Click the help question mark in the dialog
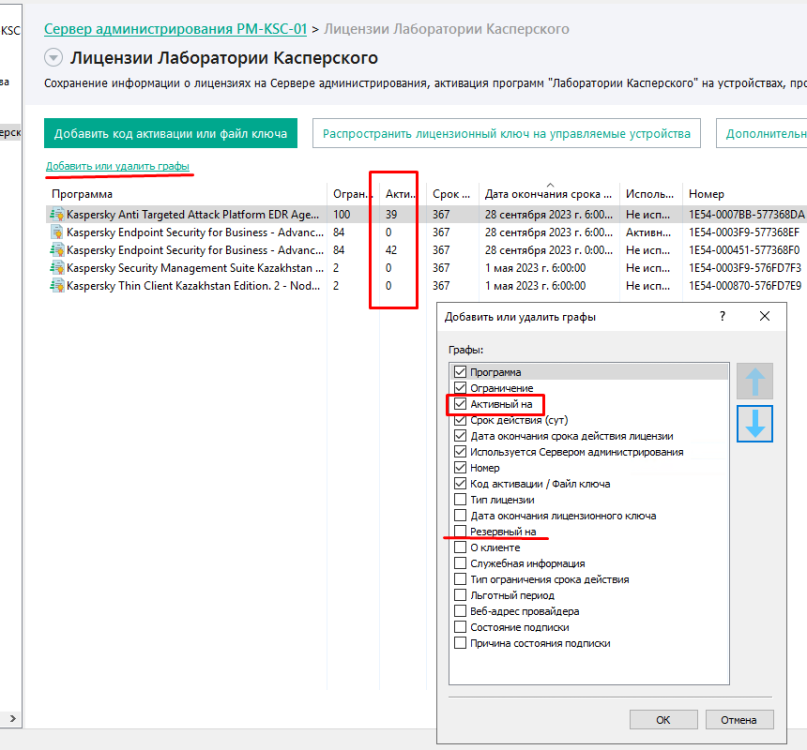The image size is (807, 750). click(722, 316)
